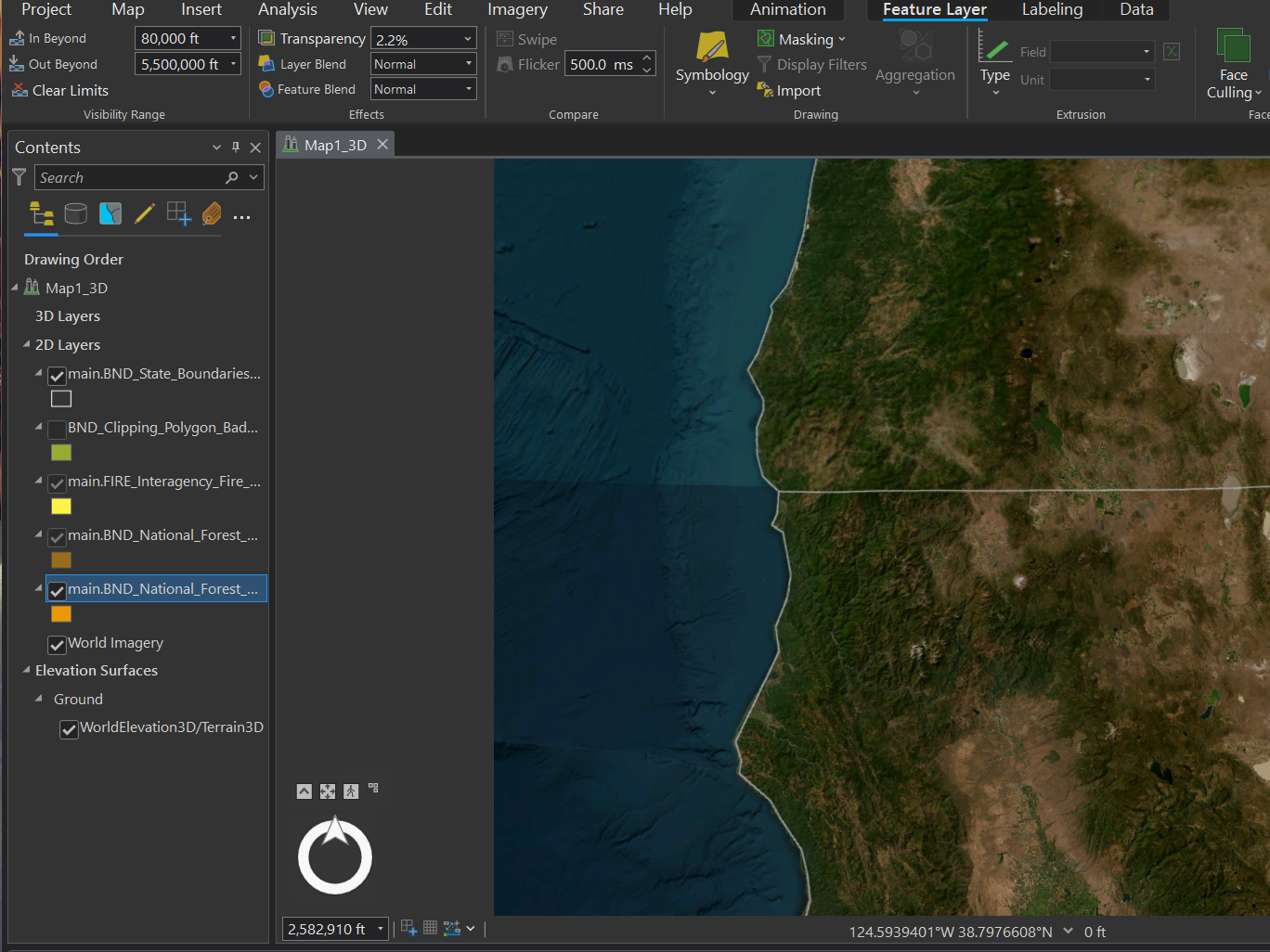This screenshot has width=1270, height=952.
Task: Uncheck the BND_Clipping_Polygon layer visibility
Action: (x=57, y=430)
